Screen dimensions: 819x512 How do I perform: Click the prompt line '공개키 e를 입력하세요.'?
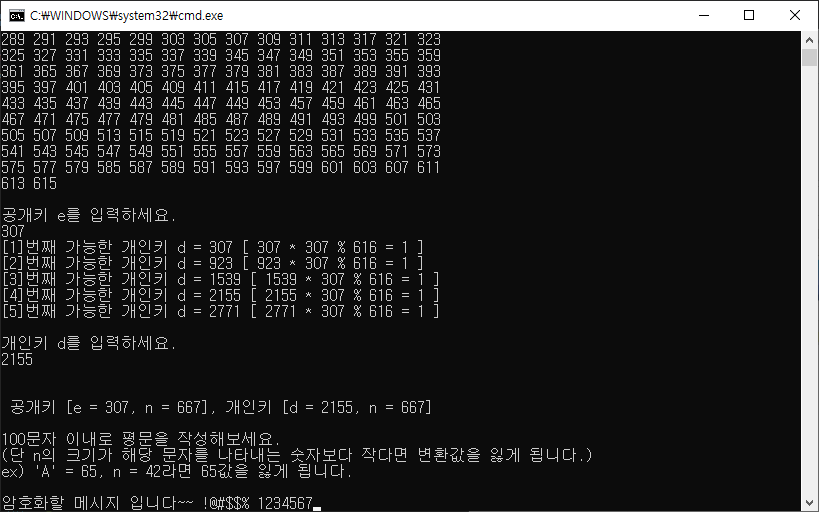click(x=89, y=215)
